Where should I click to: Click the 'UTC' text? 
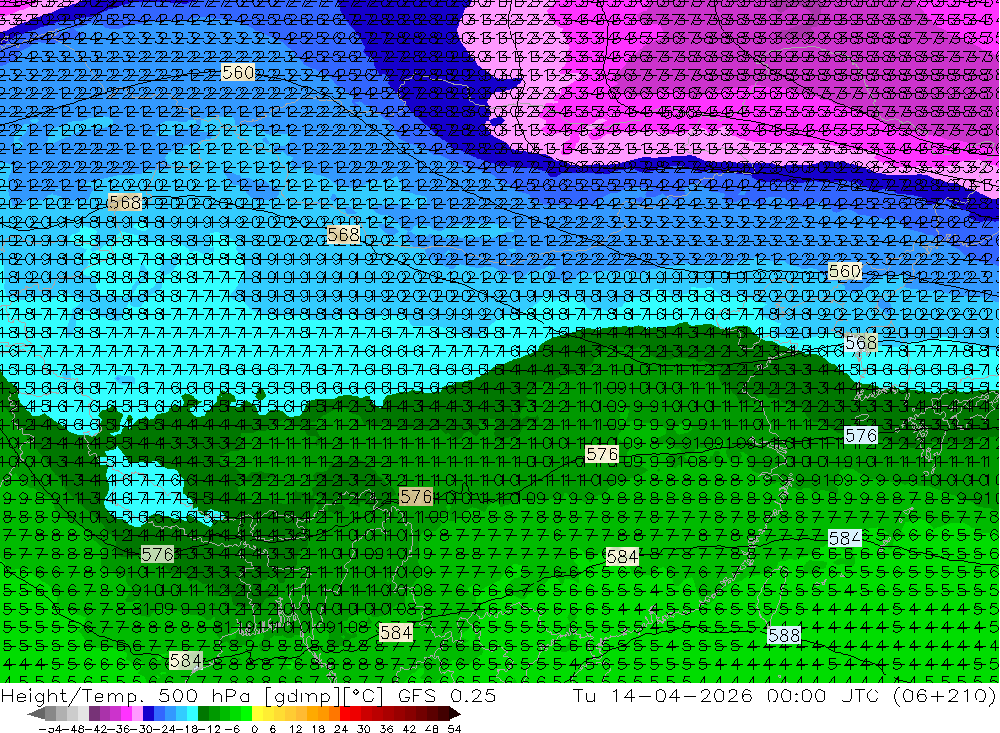pyautogui.click(x=862, y=695)
